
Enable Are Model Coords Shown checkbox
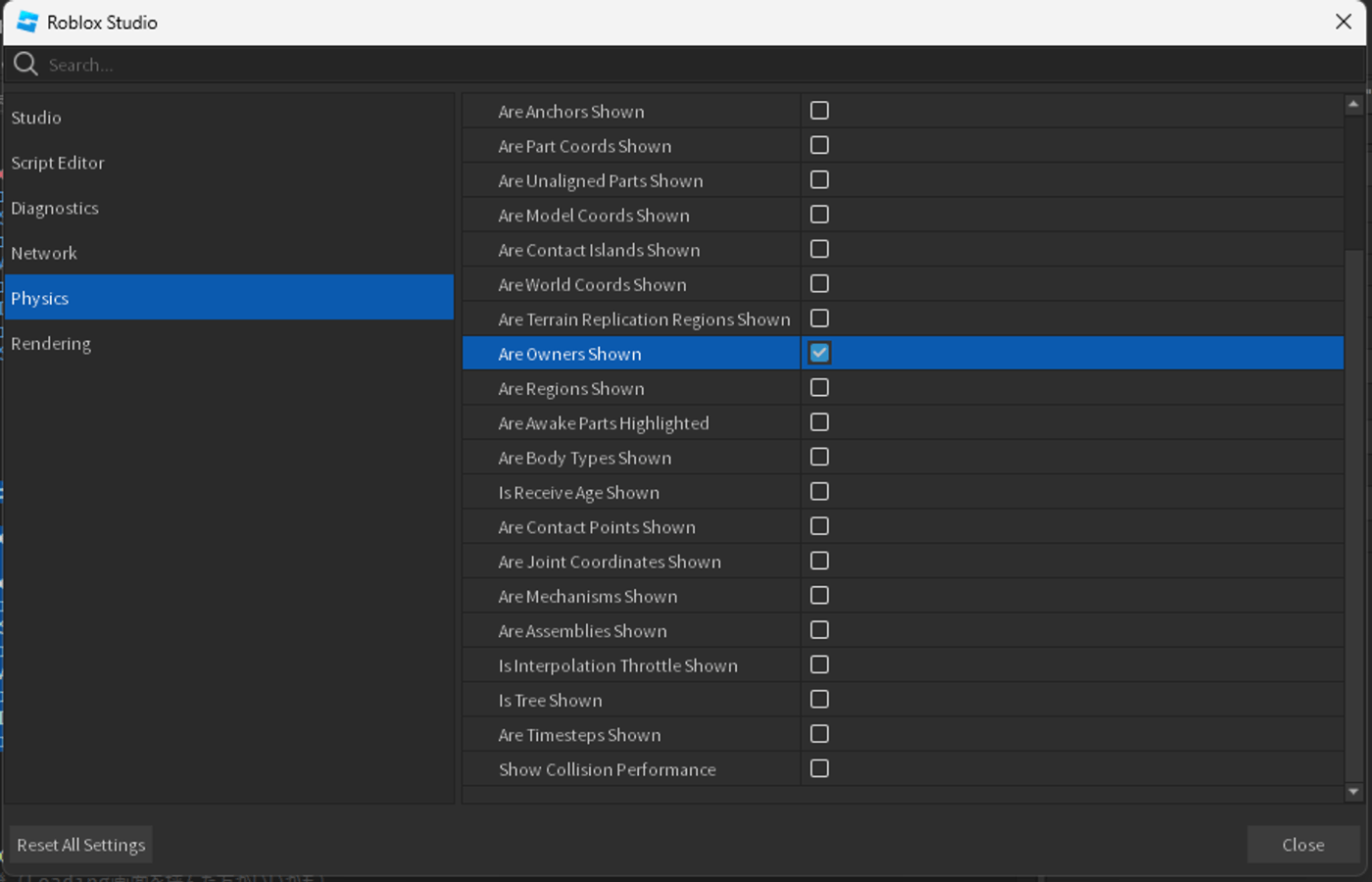tap(819, 214)
